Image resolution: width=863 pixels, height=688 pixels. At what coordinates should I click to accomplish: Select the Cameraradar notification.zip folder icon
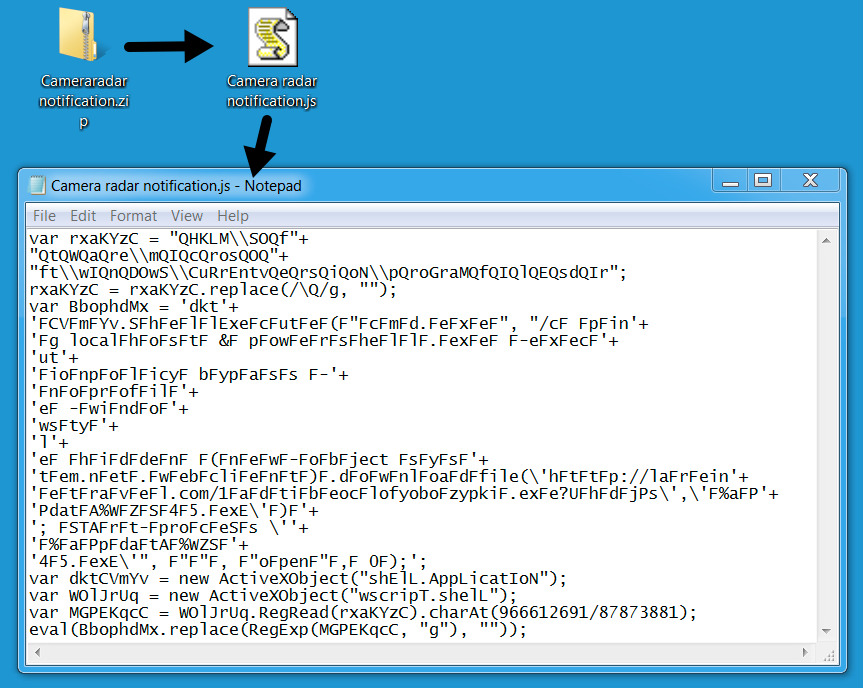pos(79,34)
